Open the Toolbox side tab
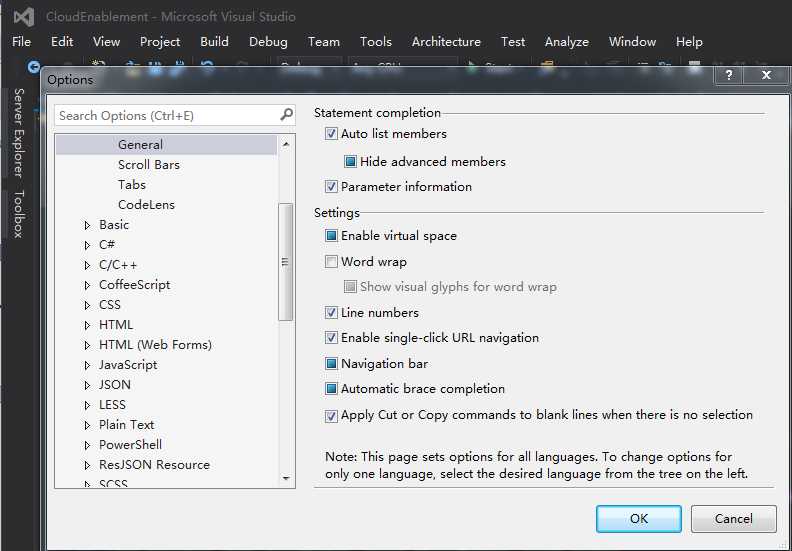792x551 pixels. [x=19, y=214]
